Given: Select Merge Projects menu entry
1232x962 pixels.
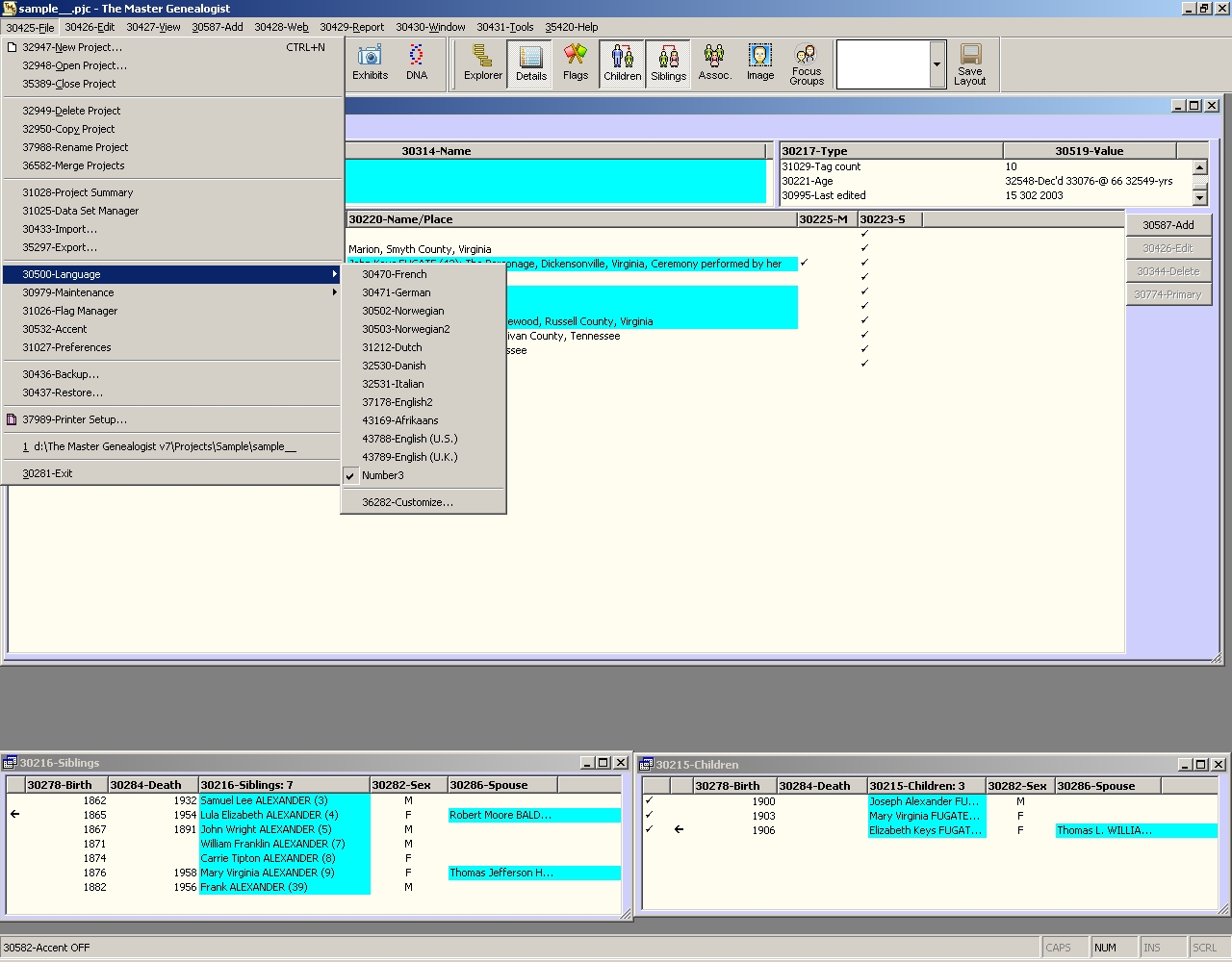Looking at the screenshot, I should tap(172, 165).
